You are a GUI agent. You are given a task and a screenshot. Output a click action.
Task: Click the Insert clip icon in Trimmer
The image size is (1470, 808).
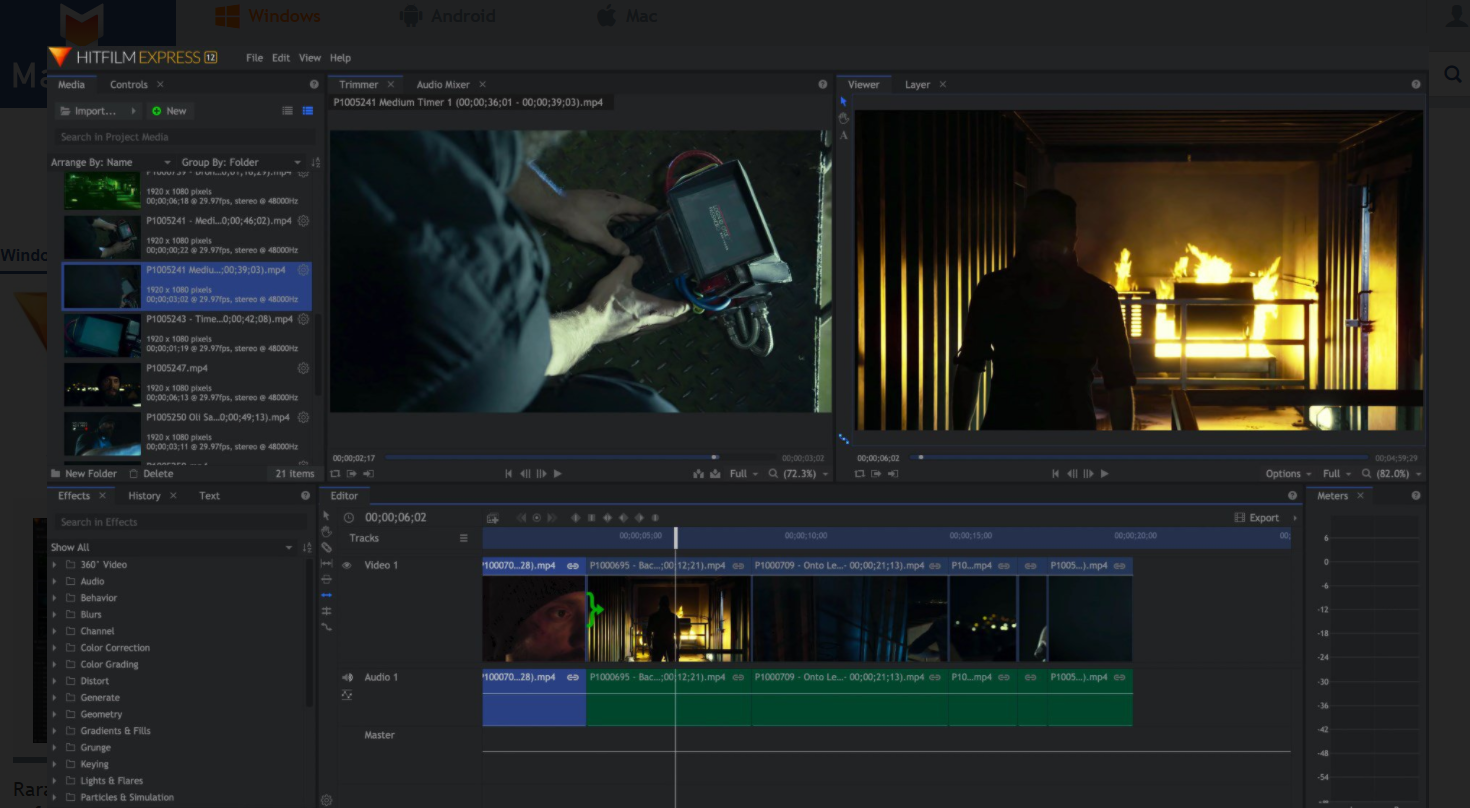(698, 474)
